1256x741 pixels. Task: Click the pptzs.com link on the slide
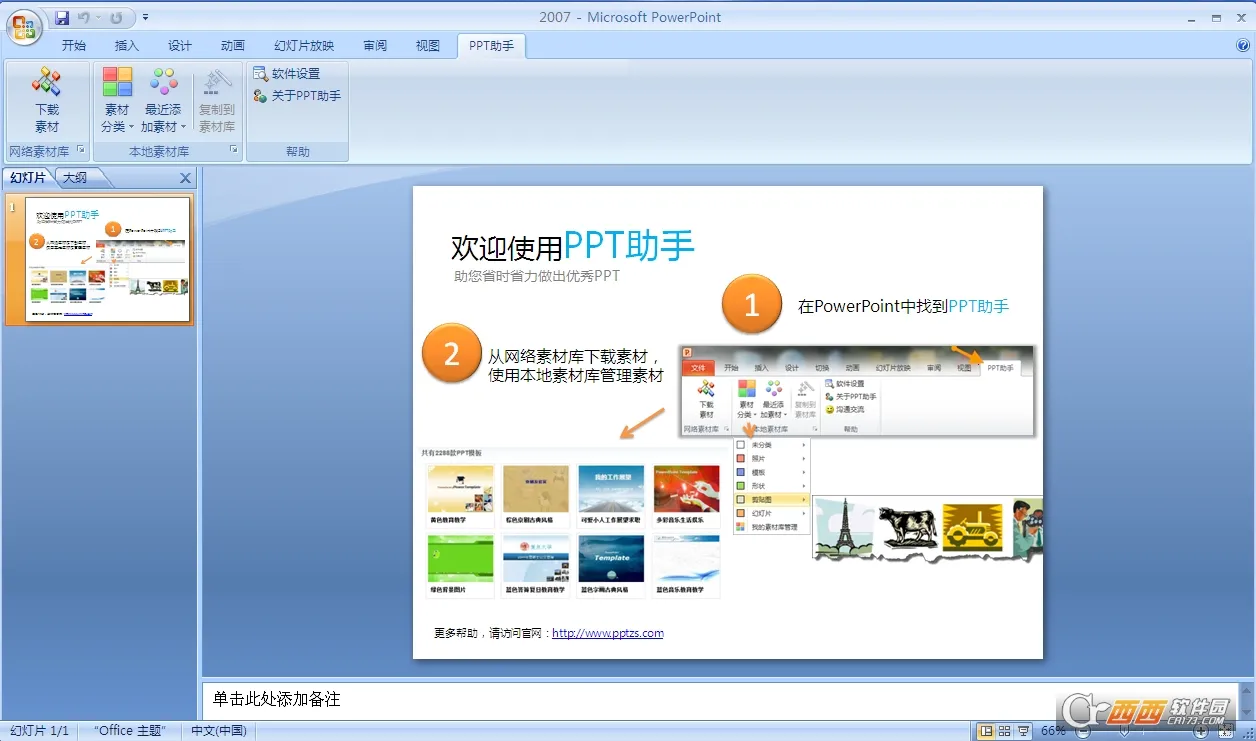608,632
